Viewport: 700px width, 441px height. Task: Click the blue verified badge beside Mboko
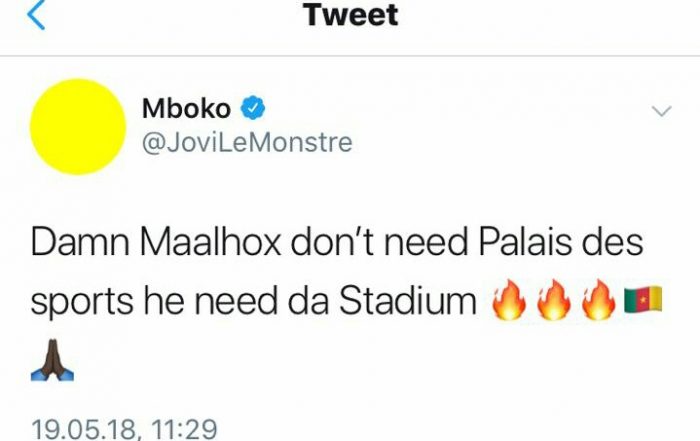coord(256,108)
